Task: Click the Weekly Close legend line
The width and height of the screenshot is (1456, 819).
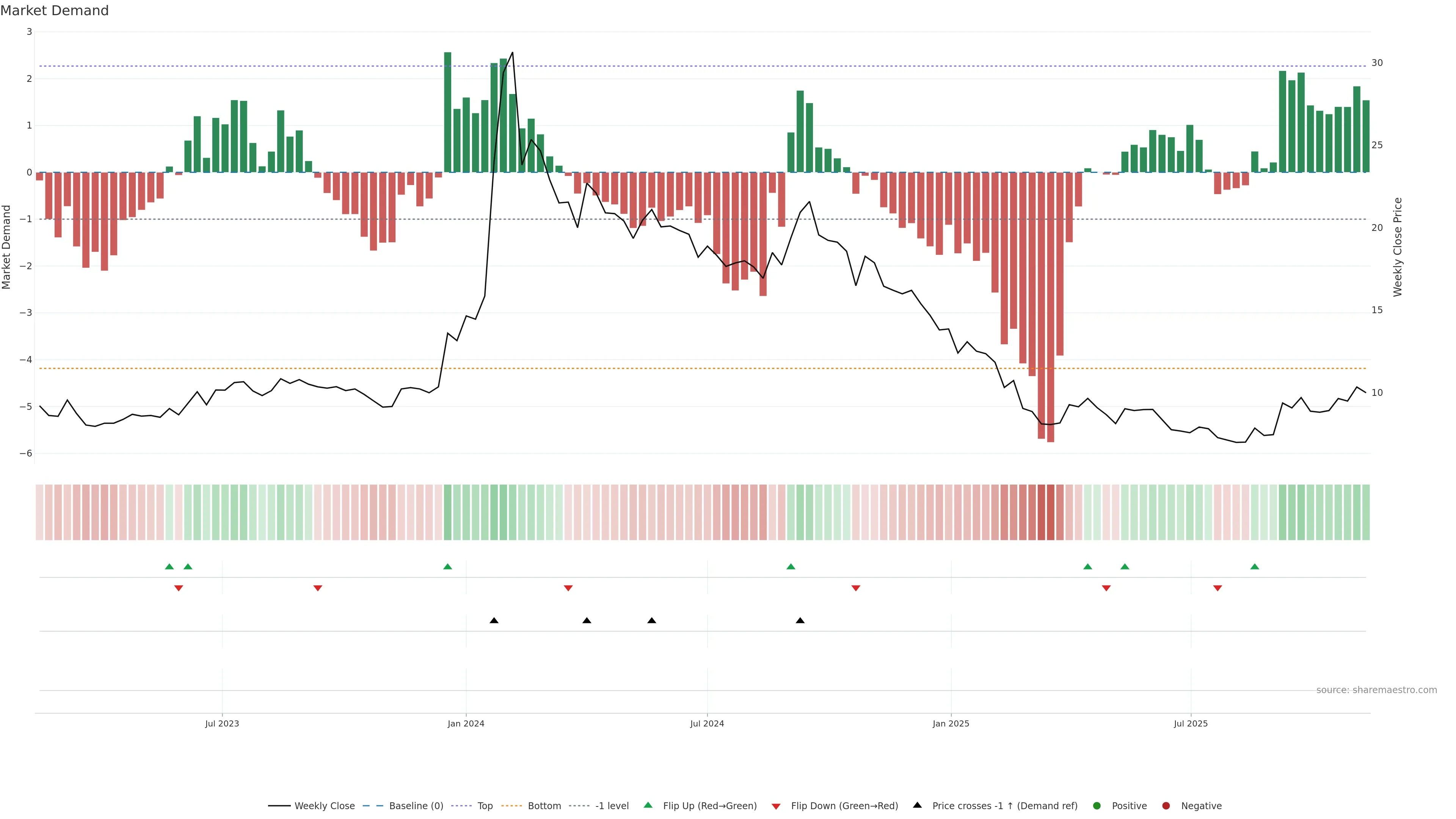Action: tap(279, 805)
